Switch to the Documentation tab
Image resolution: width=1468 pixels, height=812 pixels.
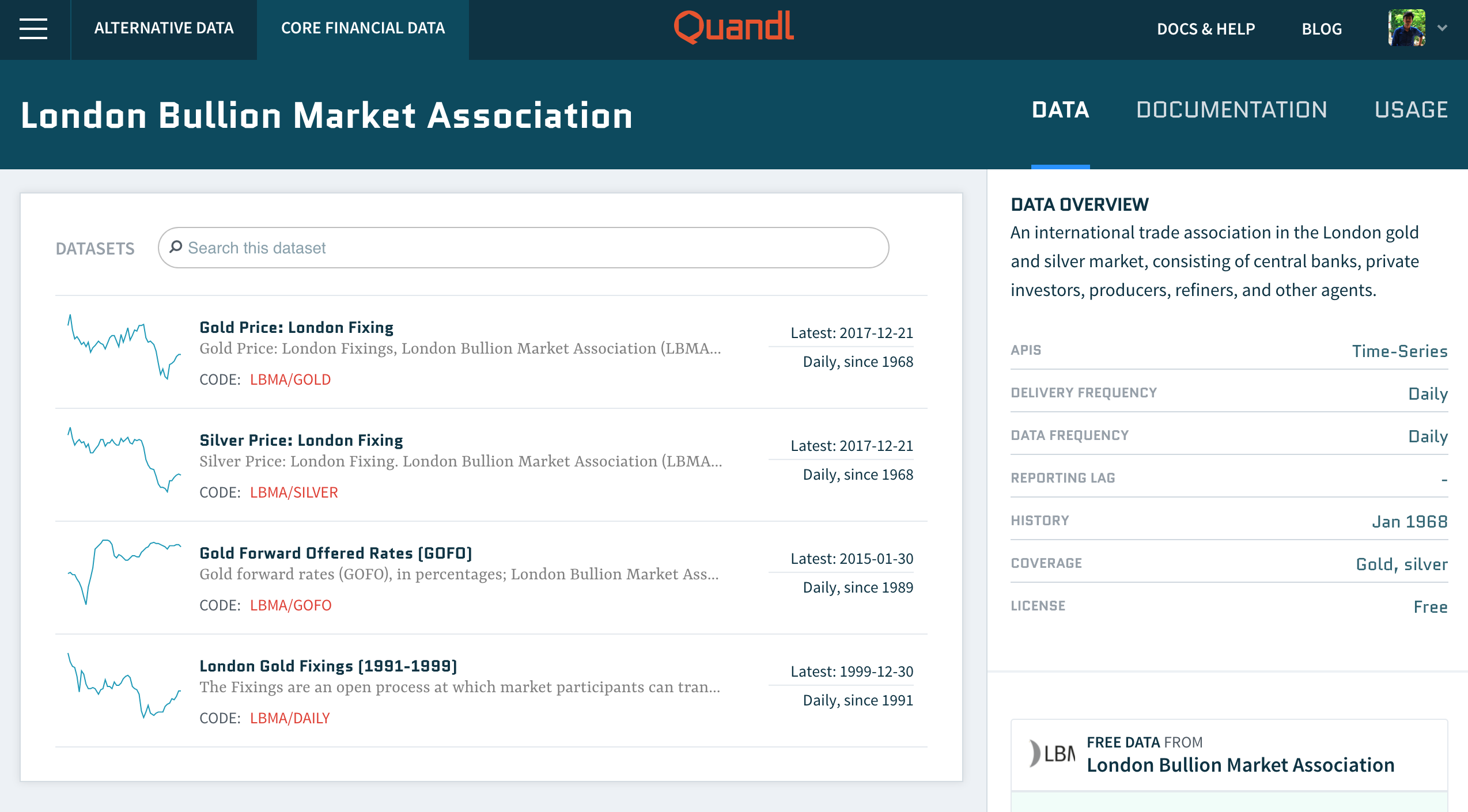pos(1231,109)
